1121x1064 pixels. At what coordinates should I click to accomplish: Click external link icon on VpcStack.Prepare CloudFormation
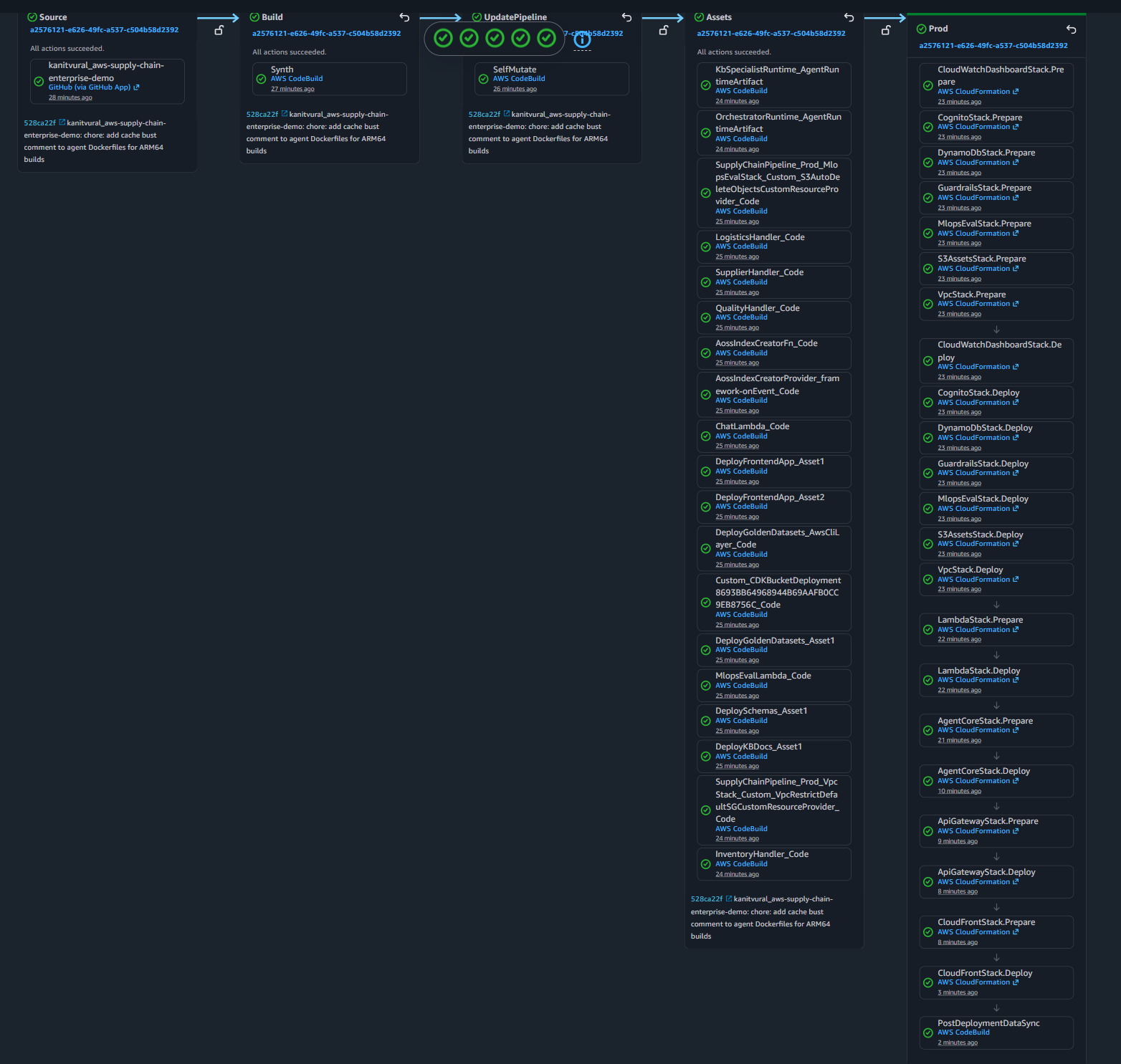click(1016, 304)
